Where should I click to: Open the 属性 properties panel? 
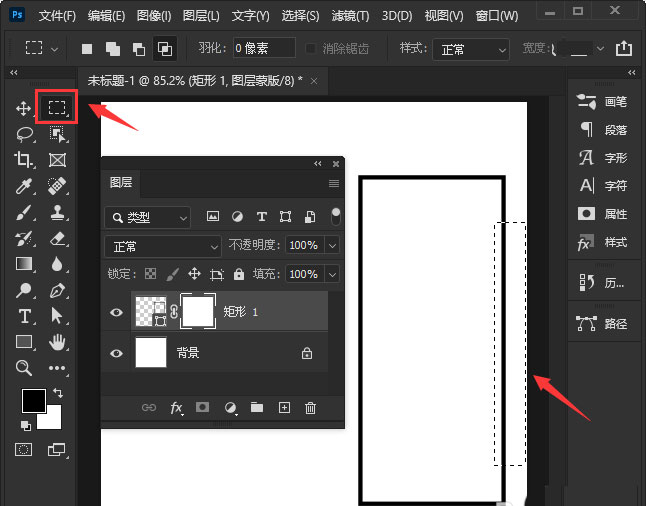coord(602,214)
